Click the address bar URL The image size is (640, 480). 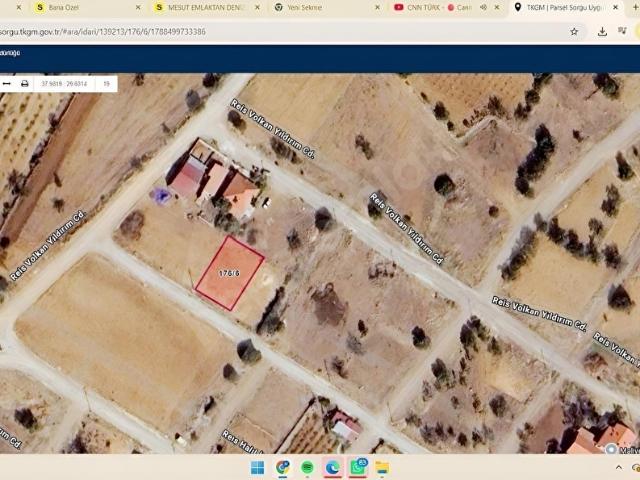pos(102,32)
